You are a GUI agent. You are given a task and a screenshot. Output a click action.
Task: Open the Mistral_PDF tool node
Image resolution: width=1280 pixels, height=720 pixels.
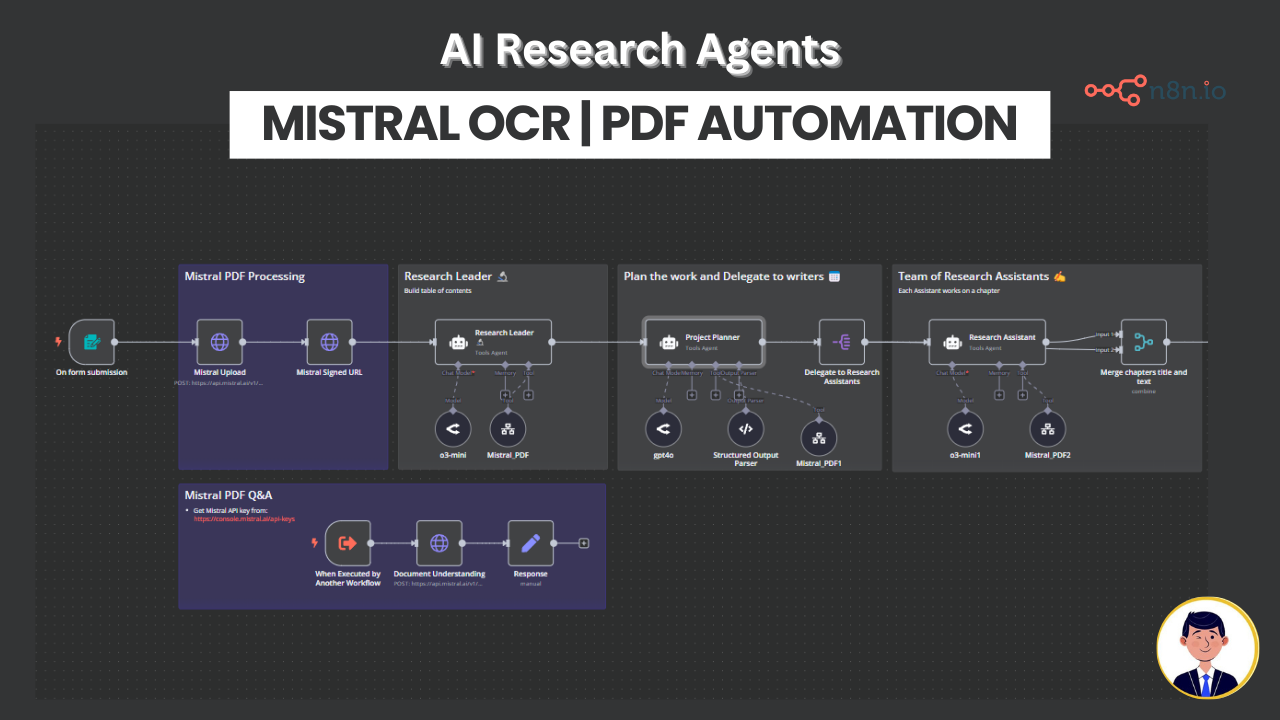pyautogui.click(x=508, y=429)
